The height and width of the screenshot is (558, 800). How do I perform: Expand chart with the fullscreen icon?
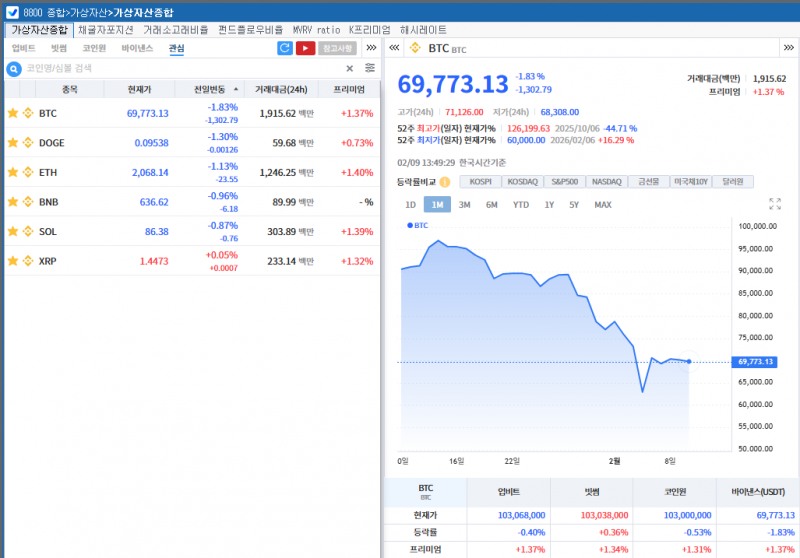pyautogui.click(x=775, y=204)
